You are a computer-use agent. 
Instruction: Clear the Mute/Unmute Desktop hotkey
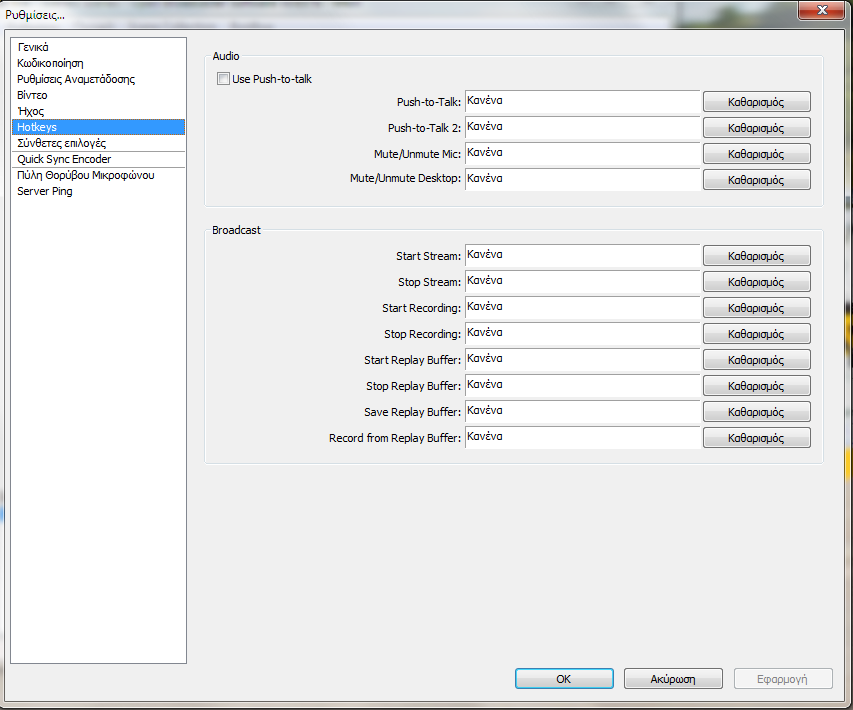click(x=757, y=180)
